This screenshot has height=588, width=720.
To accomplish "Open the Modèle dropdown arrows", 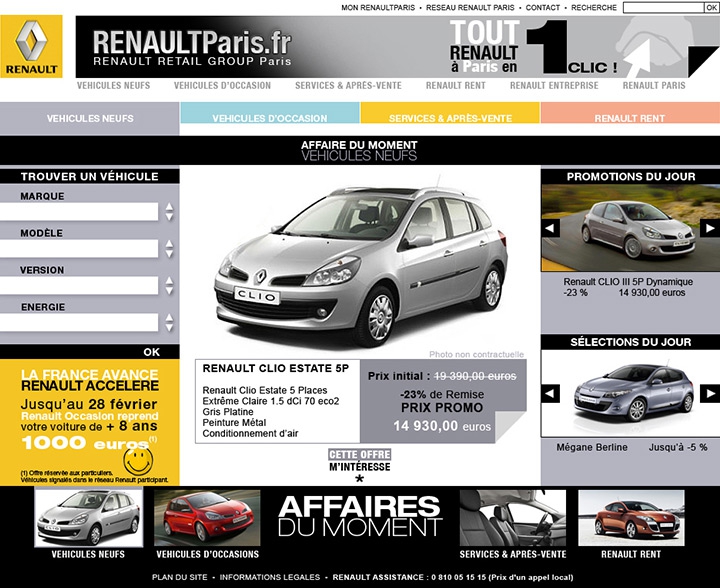I will tap(169, 249).
